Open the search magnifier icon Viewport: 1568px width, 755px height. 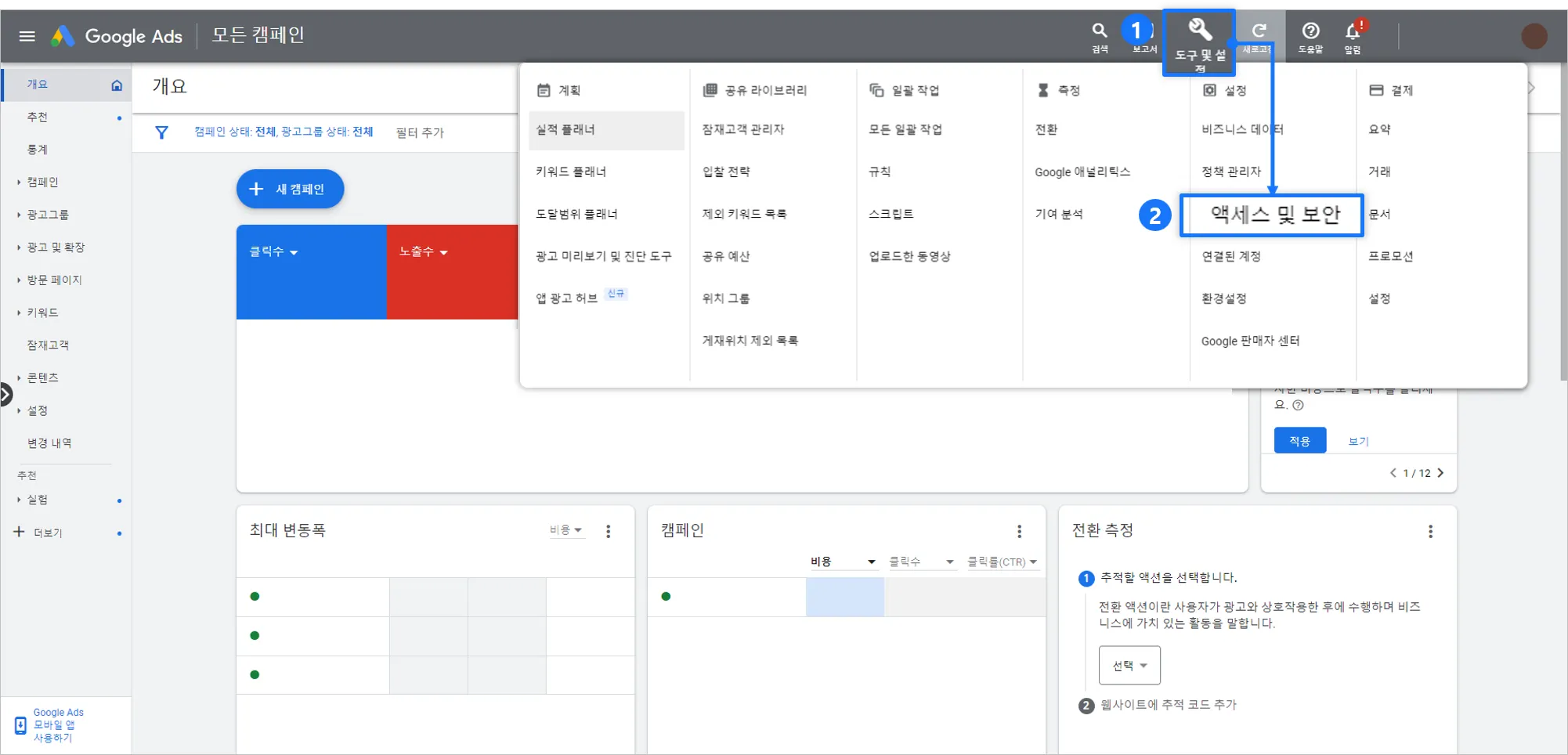[x=1100, y=31]
